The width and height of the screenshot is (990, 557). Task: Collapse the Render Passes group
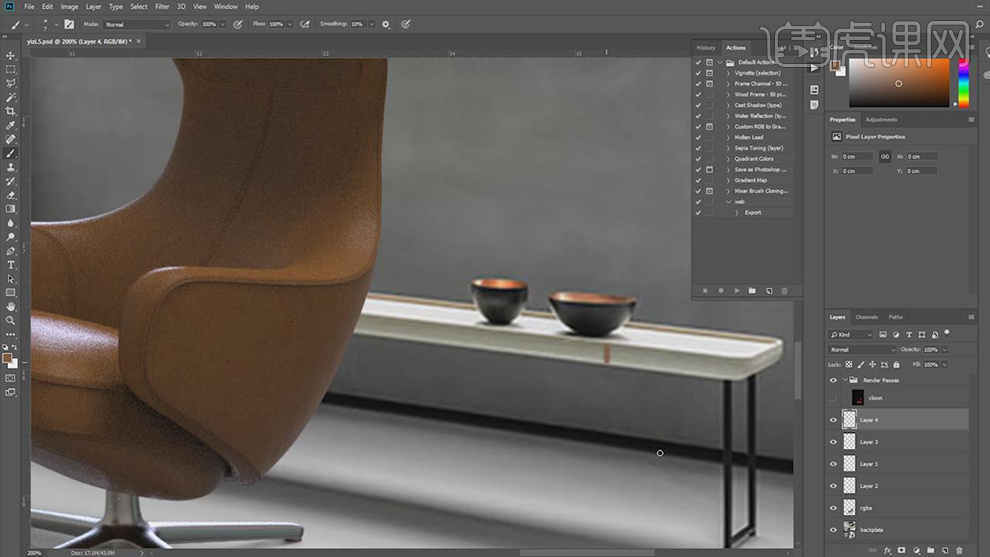pos(845,380)
